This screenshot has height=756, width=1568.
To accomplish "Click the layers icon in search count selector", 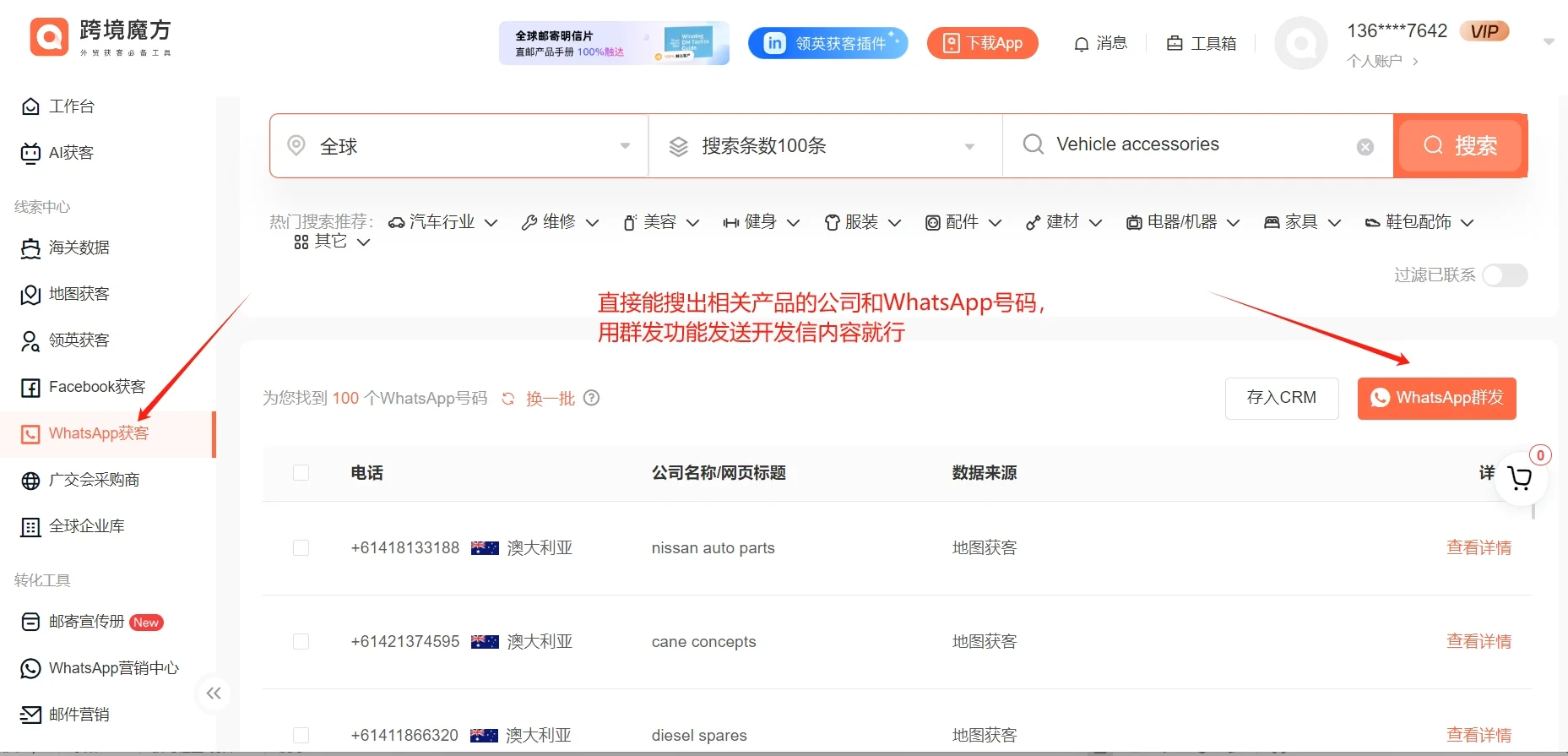I will [x=679, y=147].
